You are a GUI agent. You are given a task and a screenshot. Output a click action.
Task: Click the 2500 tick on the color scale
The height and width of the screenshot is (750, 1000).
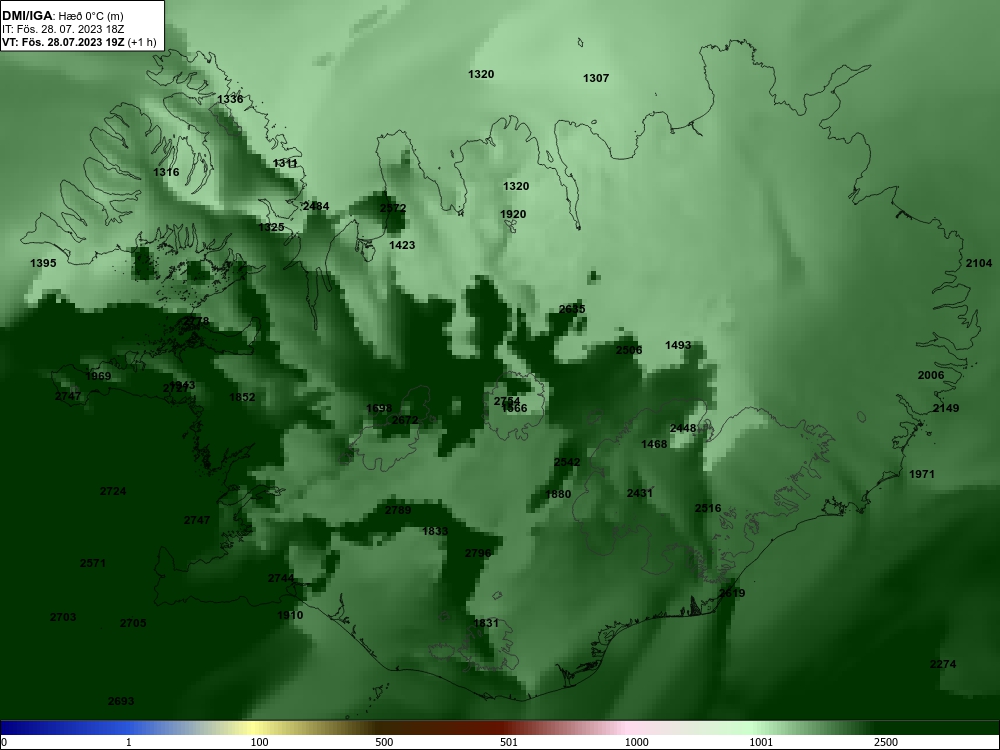tap(886, 742)
